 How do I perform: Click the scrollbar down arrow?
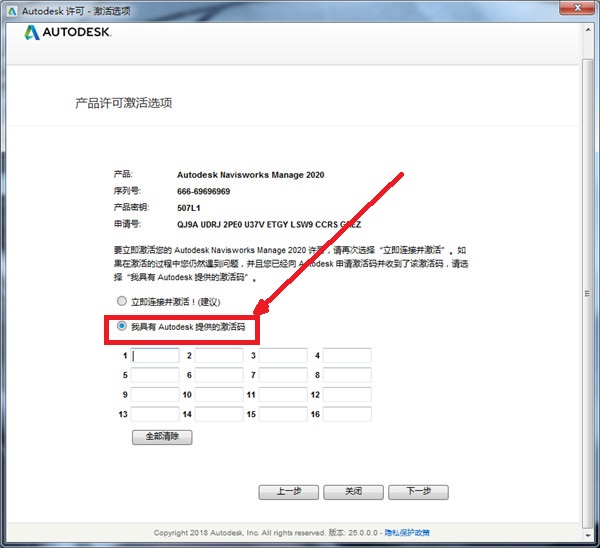click(x=587, y=536)
